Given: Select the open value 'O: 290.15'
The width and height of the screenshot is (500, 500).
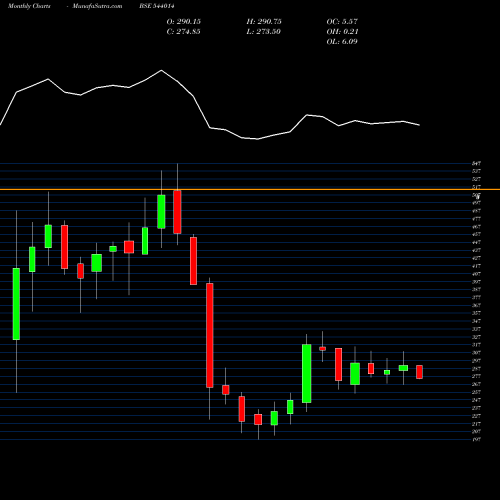Looking at the screenshot, I should coord(184,22).
